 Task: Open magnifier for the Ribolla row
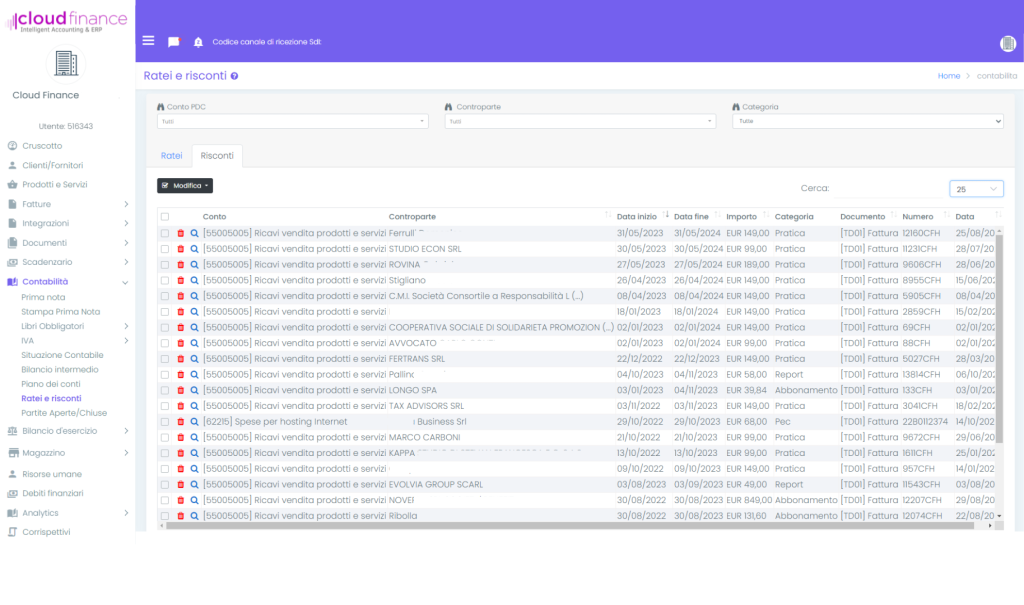[194, 515]
